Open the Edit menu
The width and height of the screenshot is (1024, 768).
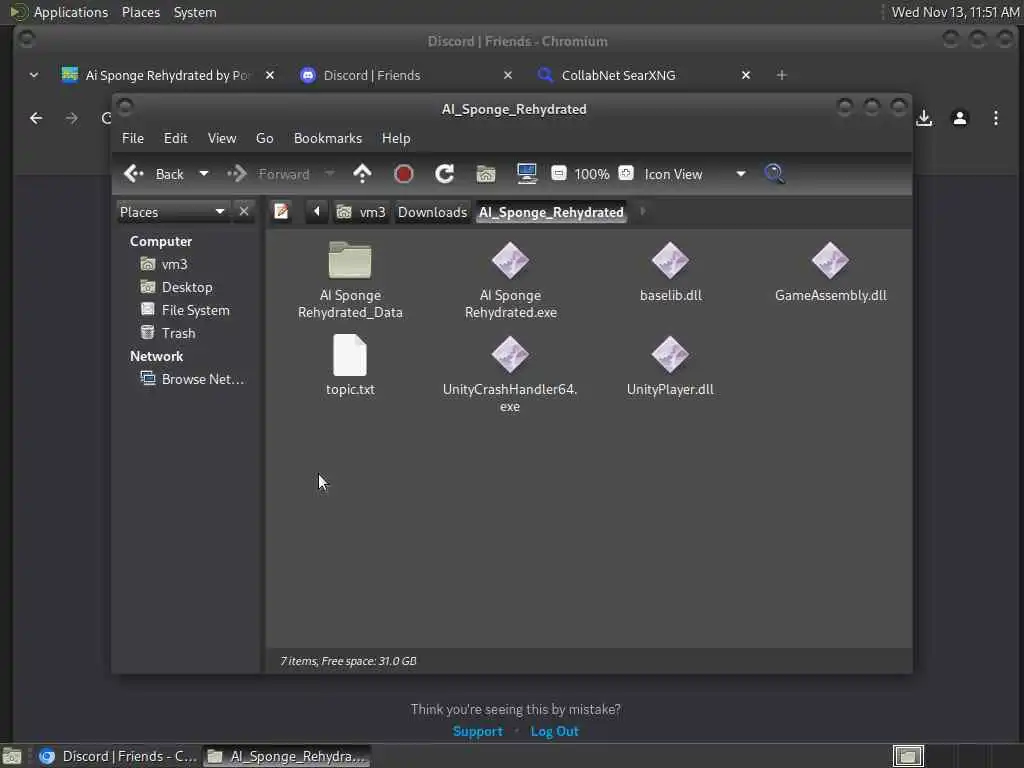click(176, 138)
